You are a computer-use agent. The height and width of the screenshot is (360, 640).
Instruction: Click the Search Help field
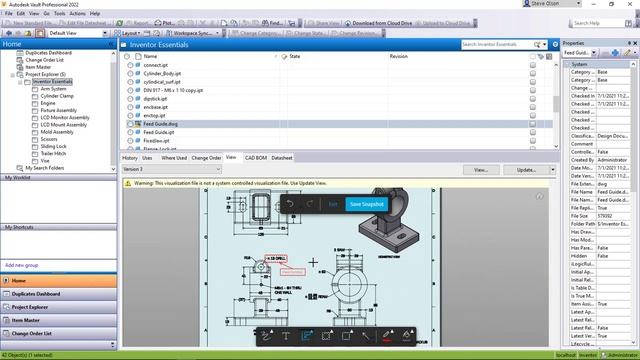[598, 23]
